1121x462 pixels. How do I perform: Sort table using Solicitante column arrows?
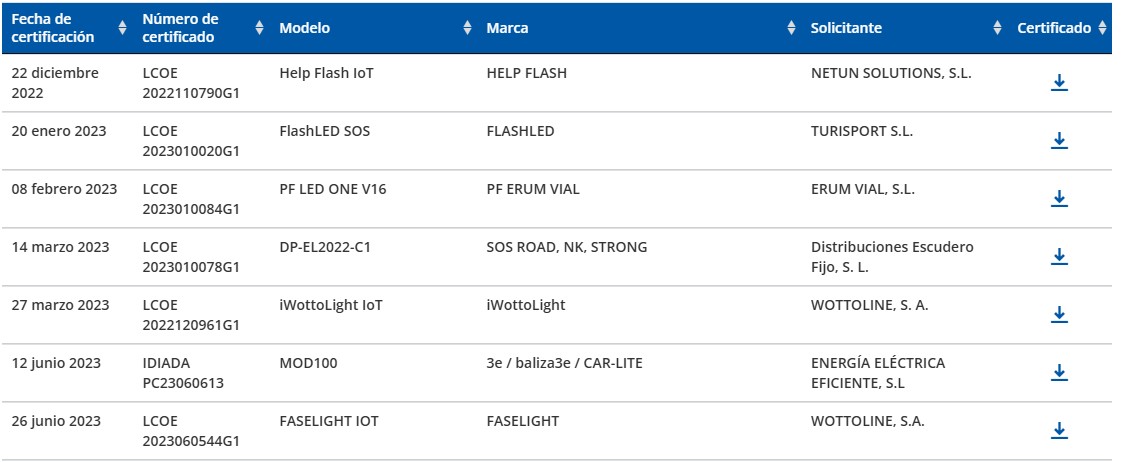point(997,28)
